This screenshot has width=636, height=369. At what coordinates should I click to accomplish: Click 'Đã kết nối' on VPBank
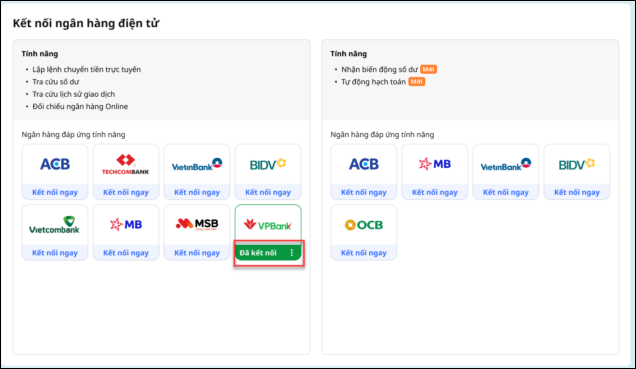point(258,253)
